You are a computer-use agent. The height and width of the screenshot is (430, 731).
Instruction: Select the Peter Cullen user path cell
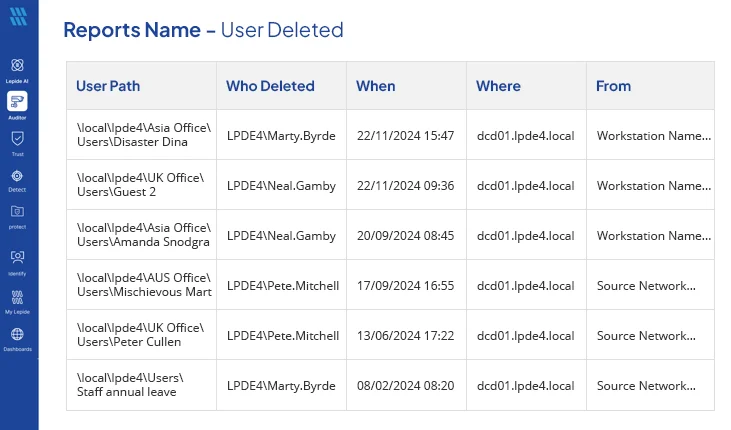pos(140,335)
